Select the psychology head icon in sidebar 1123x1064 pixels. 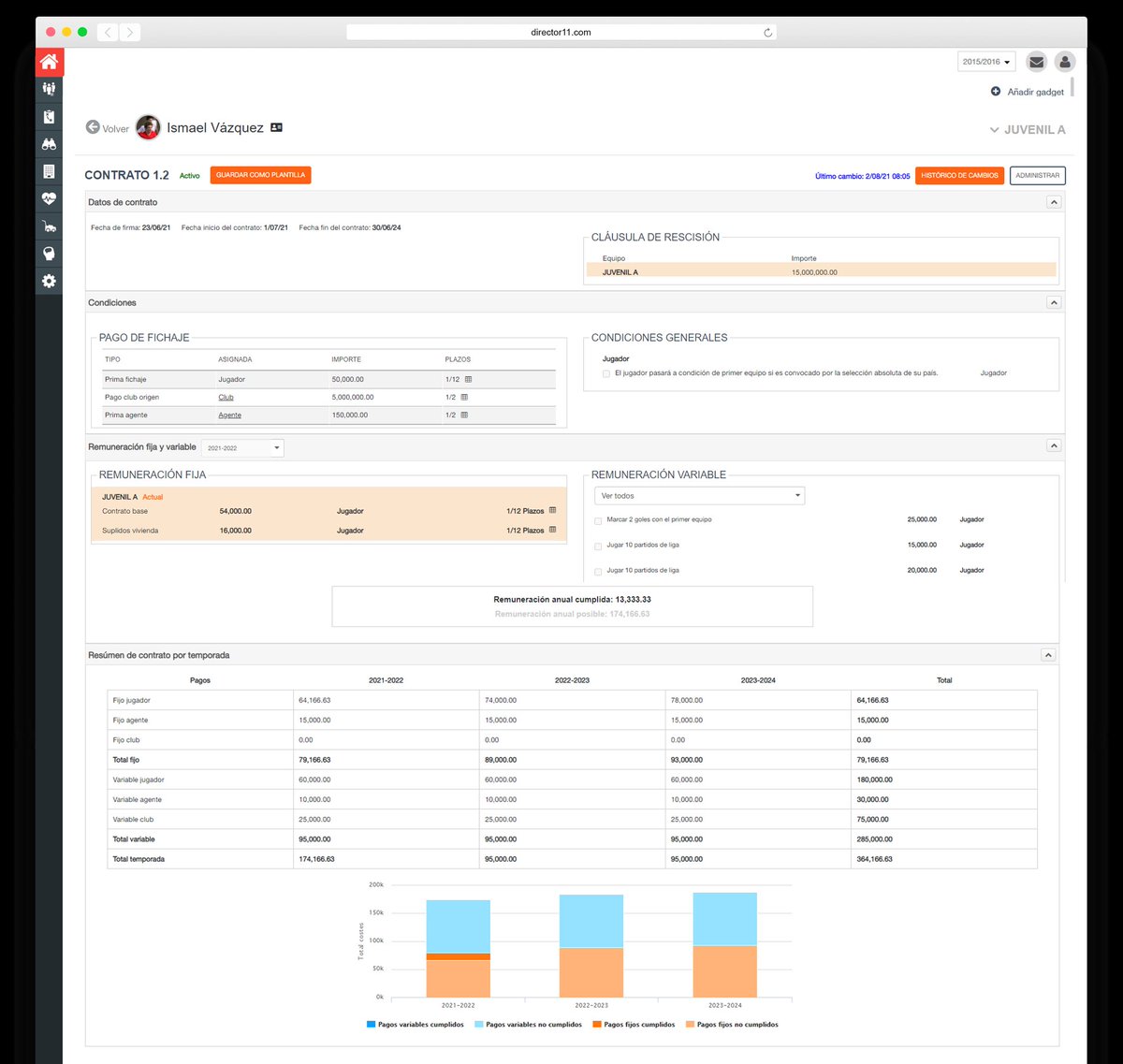pos(49,253)
